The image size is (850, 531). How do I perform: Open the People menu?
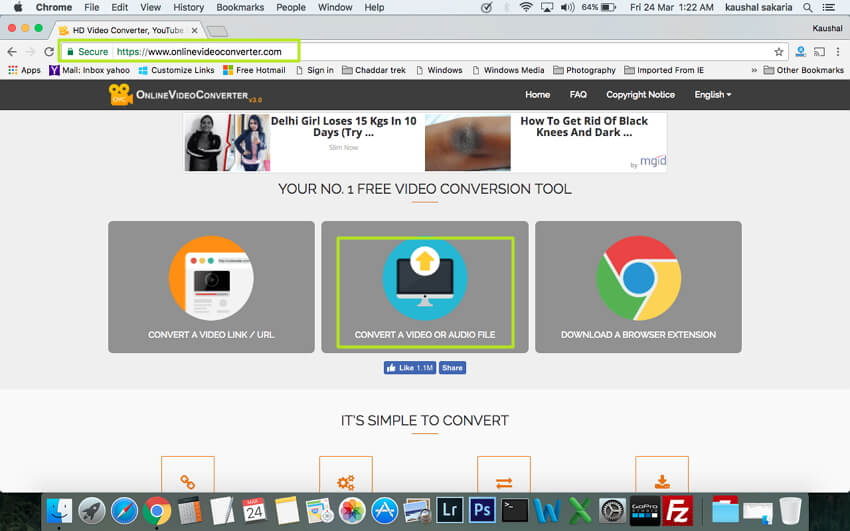pos(291,7)
